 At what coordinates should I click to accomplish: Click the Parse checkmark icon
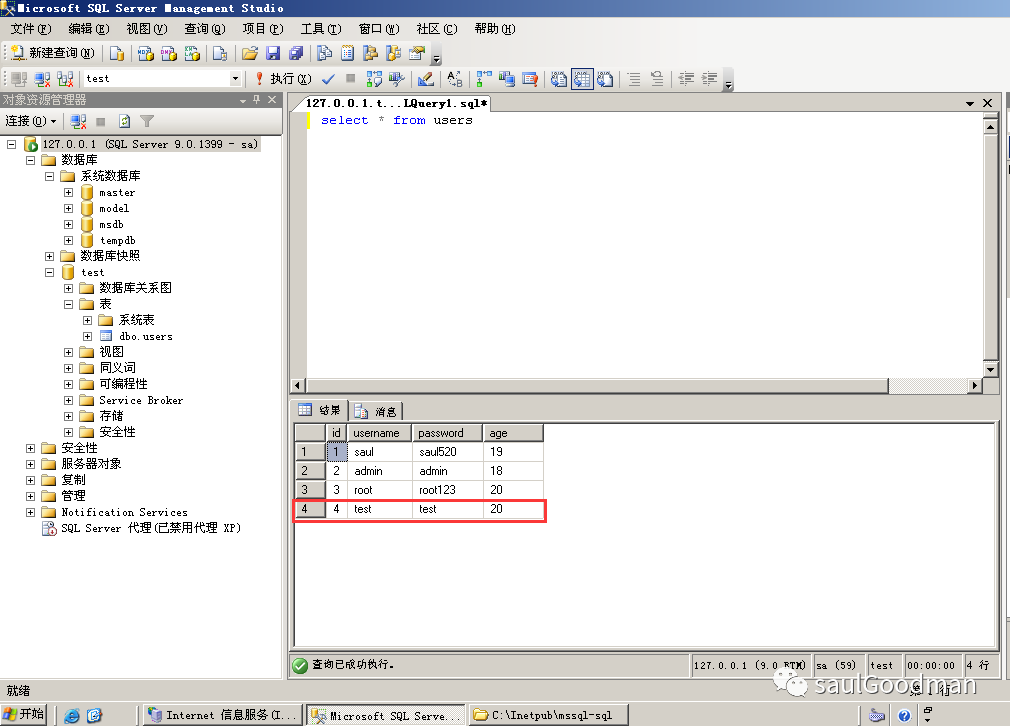click(329, 79)
